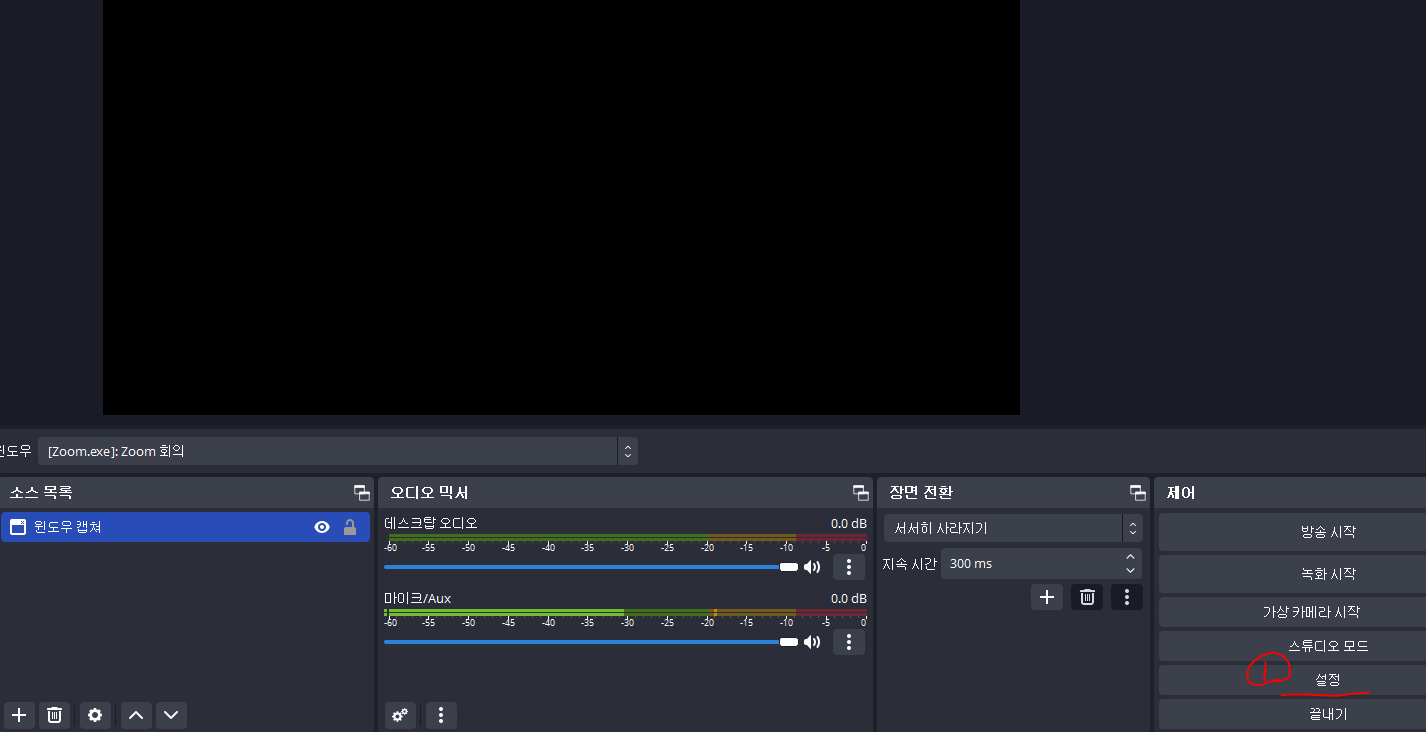This screenshot has width=1426, height=732.
Task: Open advanced audio properties gears icon
Action: pyautogui.click(x=401, y=715)
